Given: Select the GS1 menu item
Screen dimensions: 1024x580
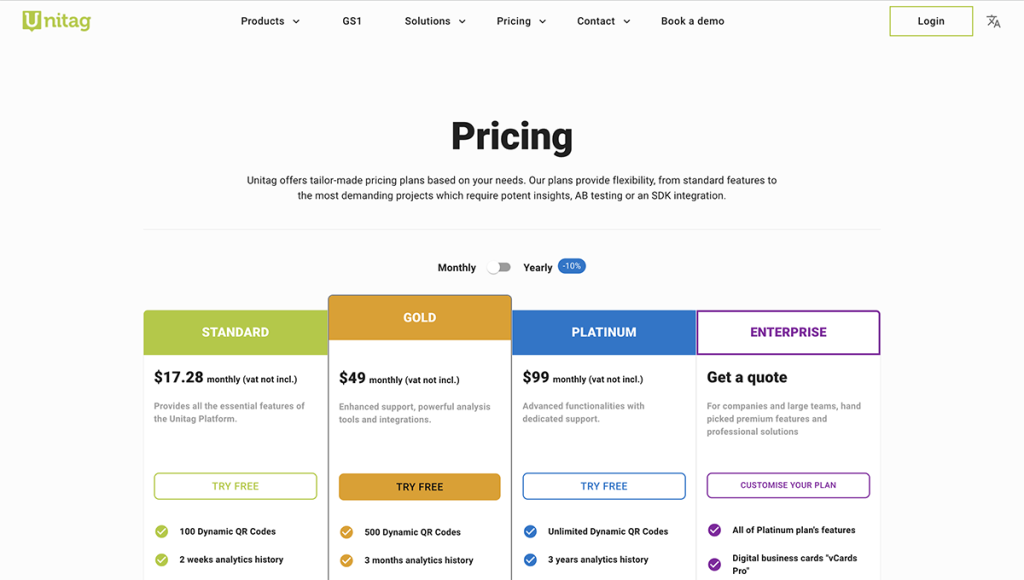Looking at the screenshot, I should point(352,21).
